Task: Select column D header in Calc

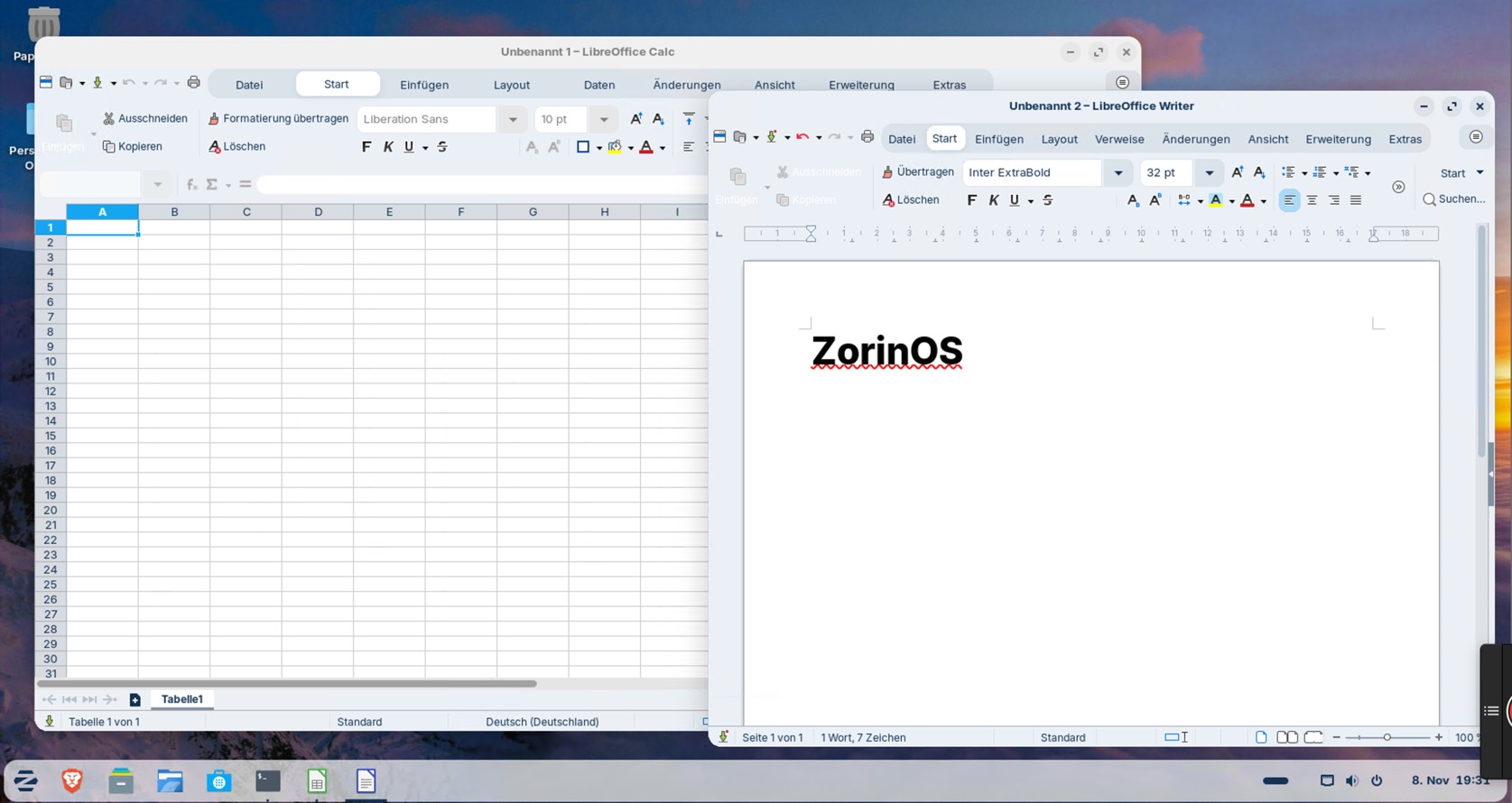Action: click(x=318, y=212)
